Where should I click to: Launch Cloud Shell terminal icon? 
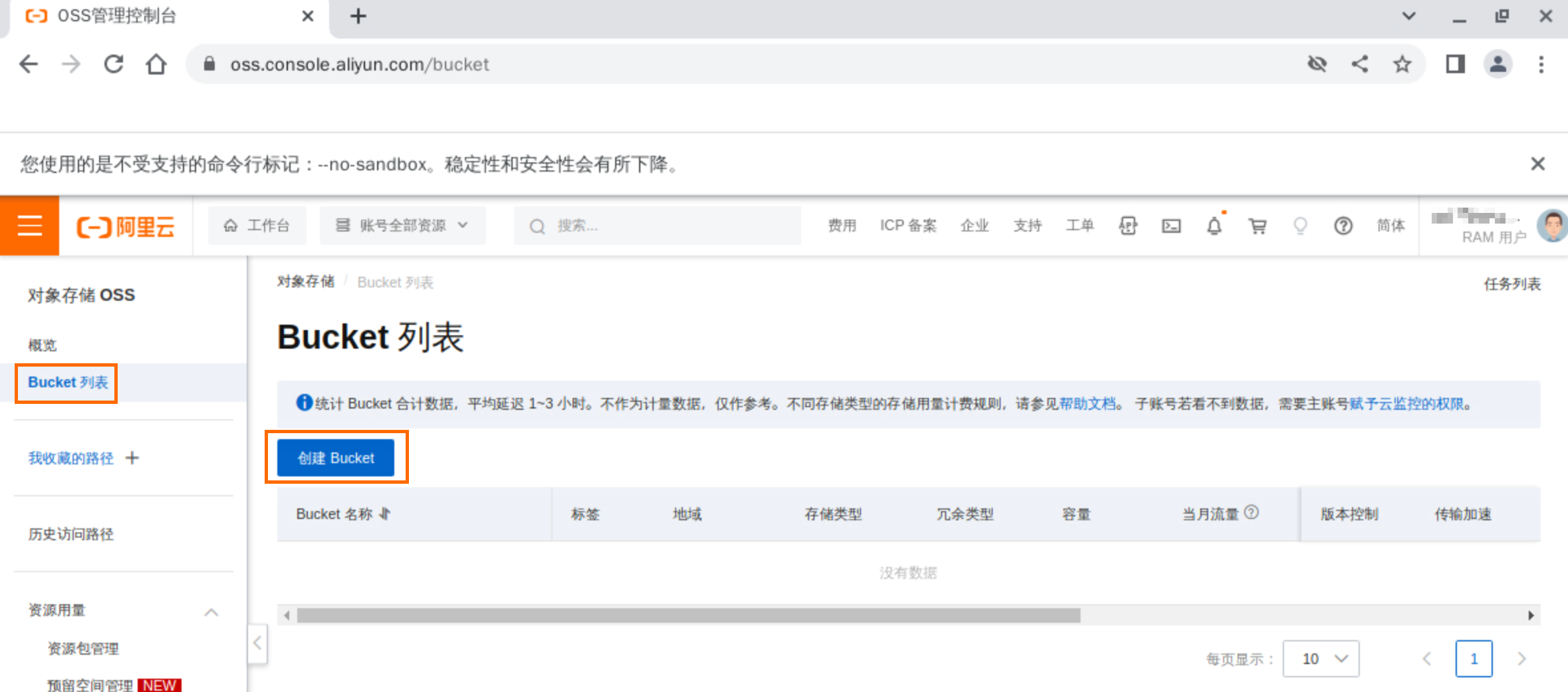1171,226
